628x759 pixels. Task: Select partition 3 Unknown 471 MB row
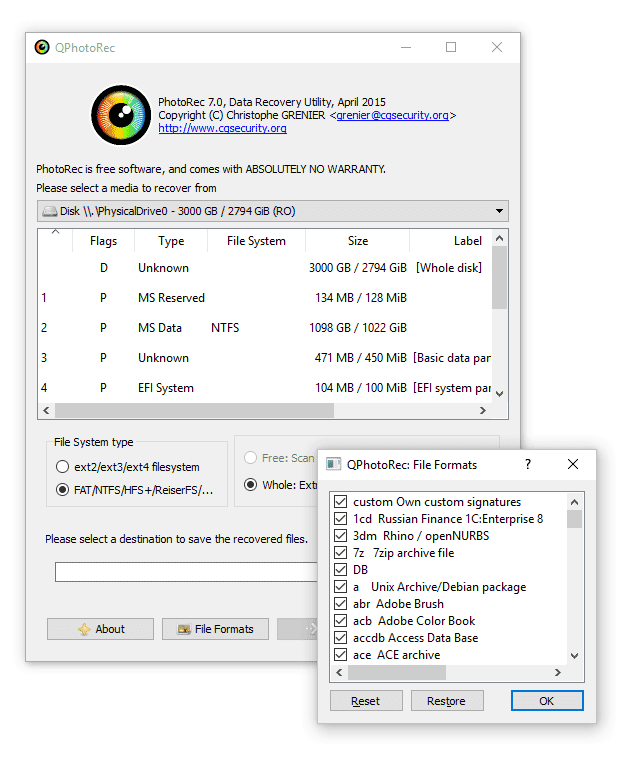(265, 358)
